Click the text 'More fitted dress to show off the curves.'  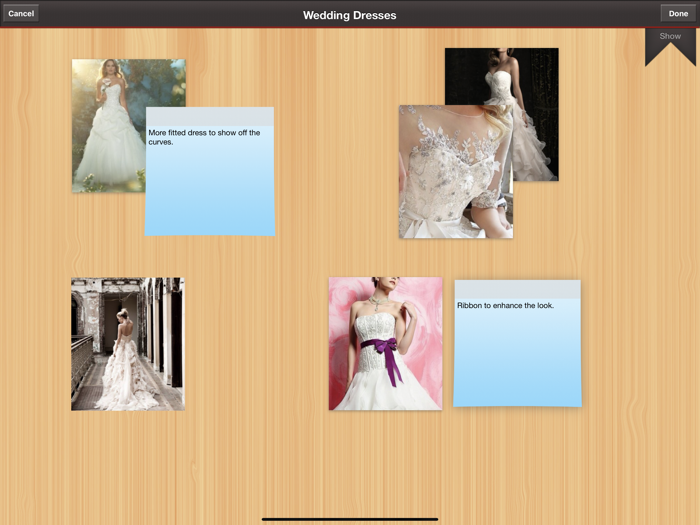tap(204, 137)
